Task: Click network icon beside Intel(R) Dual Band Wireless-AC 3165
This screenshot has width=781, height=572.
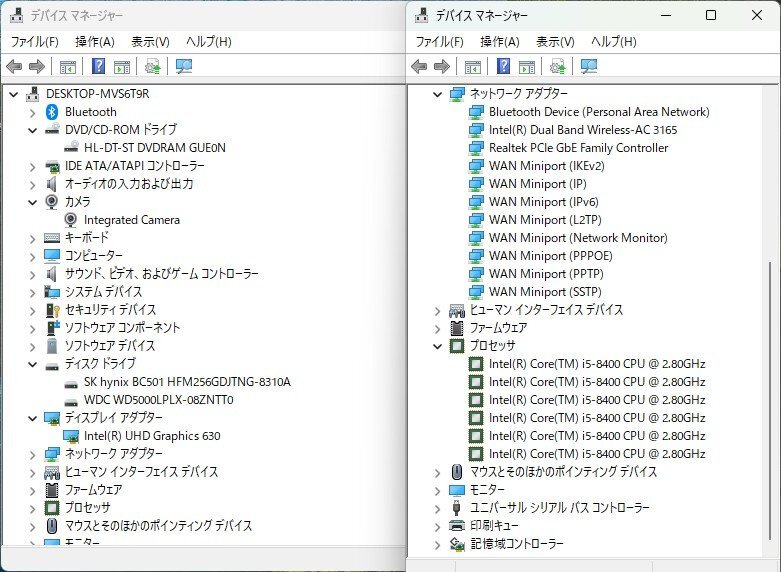Action: 476,130
